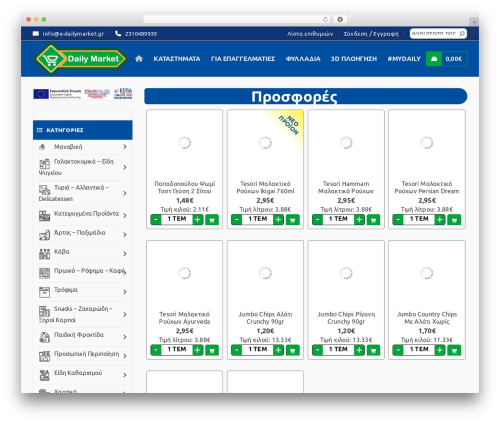
Task: Increase quantity of Tesori Ikigai 760ml
Action: [x=278, y=220]
